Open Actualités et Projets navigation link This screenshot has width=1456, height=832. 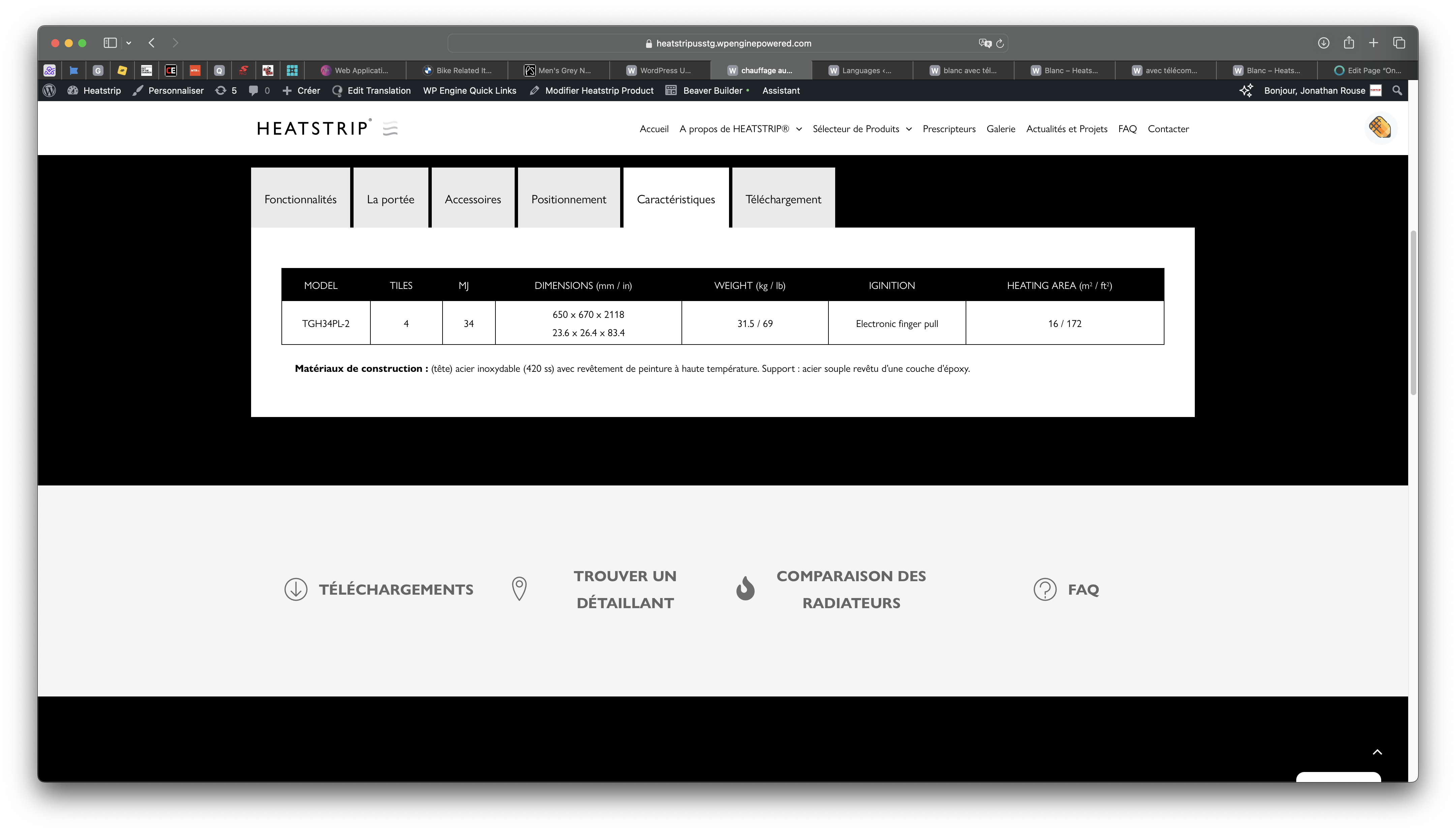(x=1066, y=128)
